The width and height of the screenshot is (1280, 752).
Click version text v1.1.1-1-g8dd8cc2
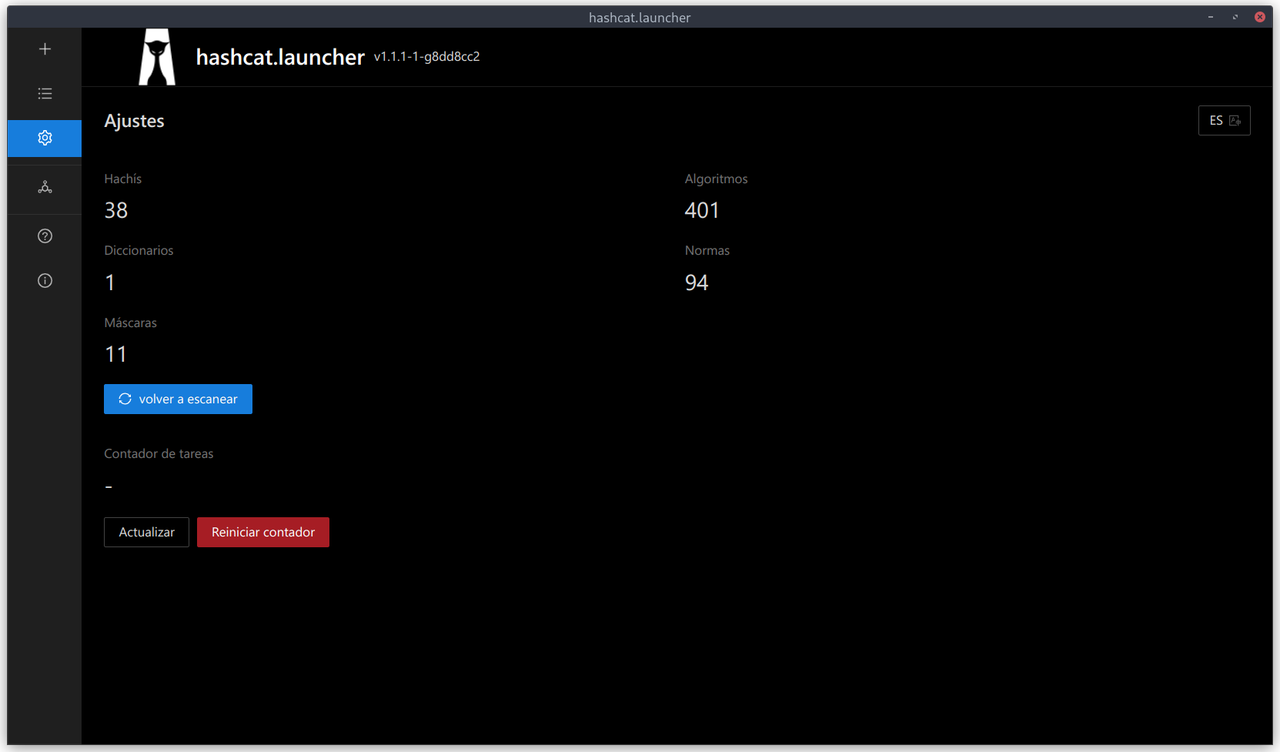[x=427, y=57]
